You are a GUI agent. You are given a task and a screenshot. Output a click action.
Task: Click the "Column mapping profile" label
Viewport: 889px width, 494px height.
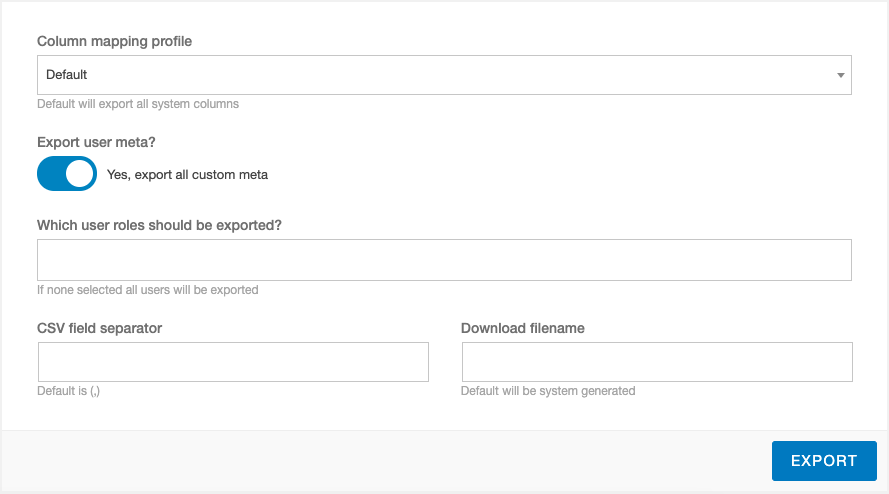pos(115,41)
